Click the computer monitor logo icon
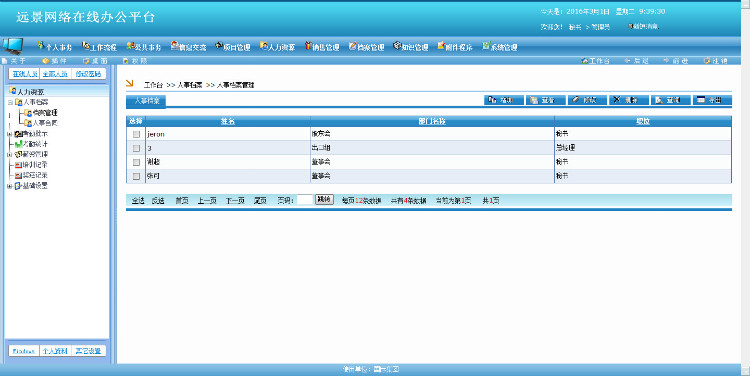Viewport: 750px width, 376px height. click(12, 46)
